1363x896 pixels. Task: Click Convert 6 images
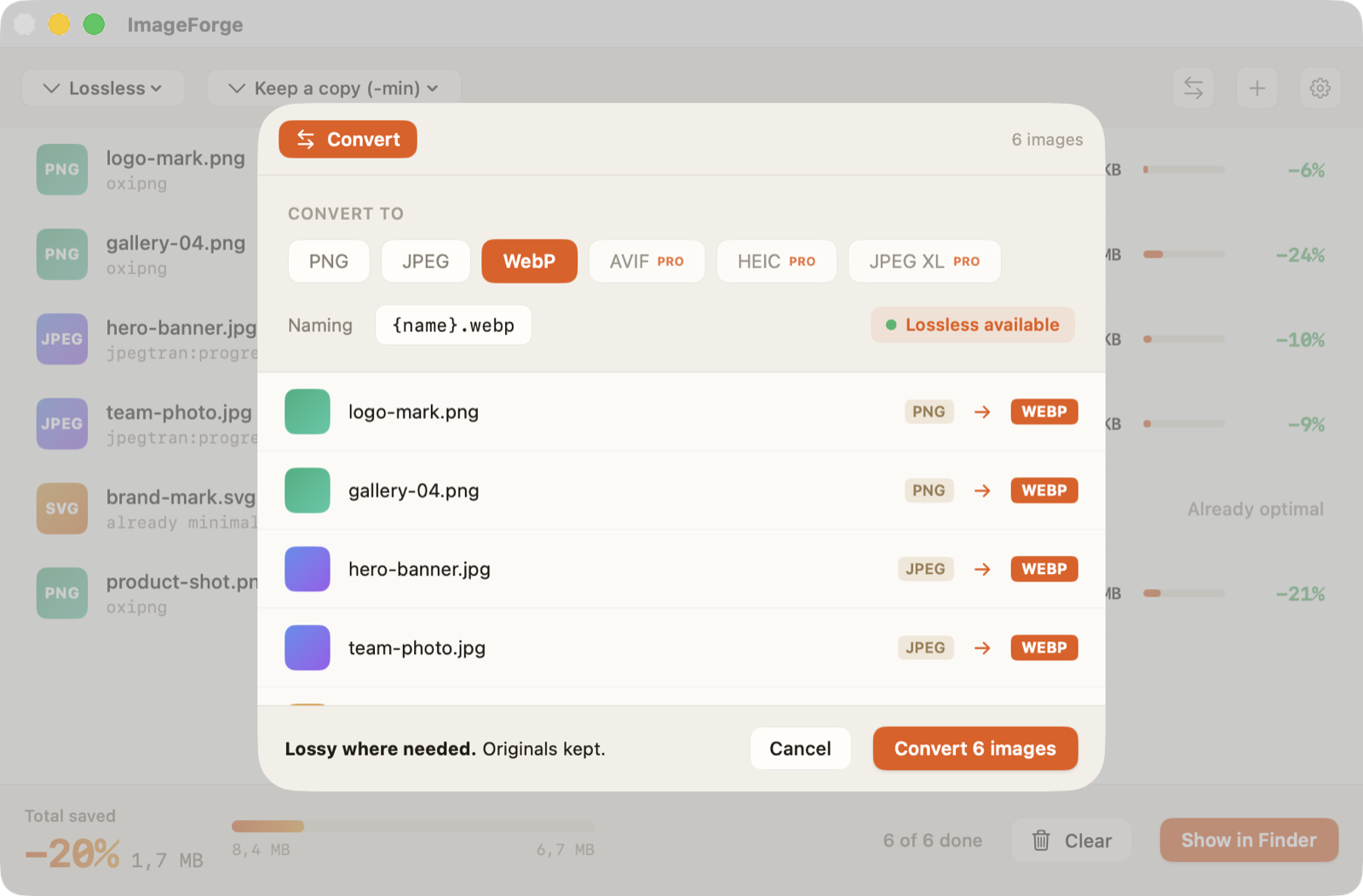(x=975, y=749)
